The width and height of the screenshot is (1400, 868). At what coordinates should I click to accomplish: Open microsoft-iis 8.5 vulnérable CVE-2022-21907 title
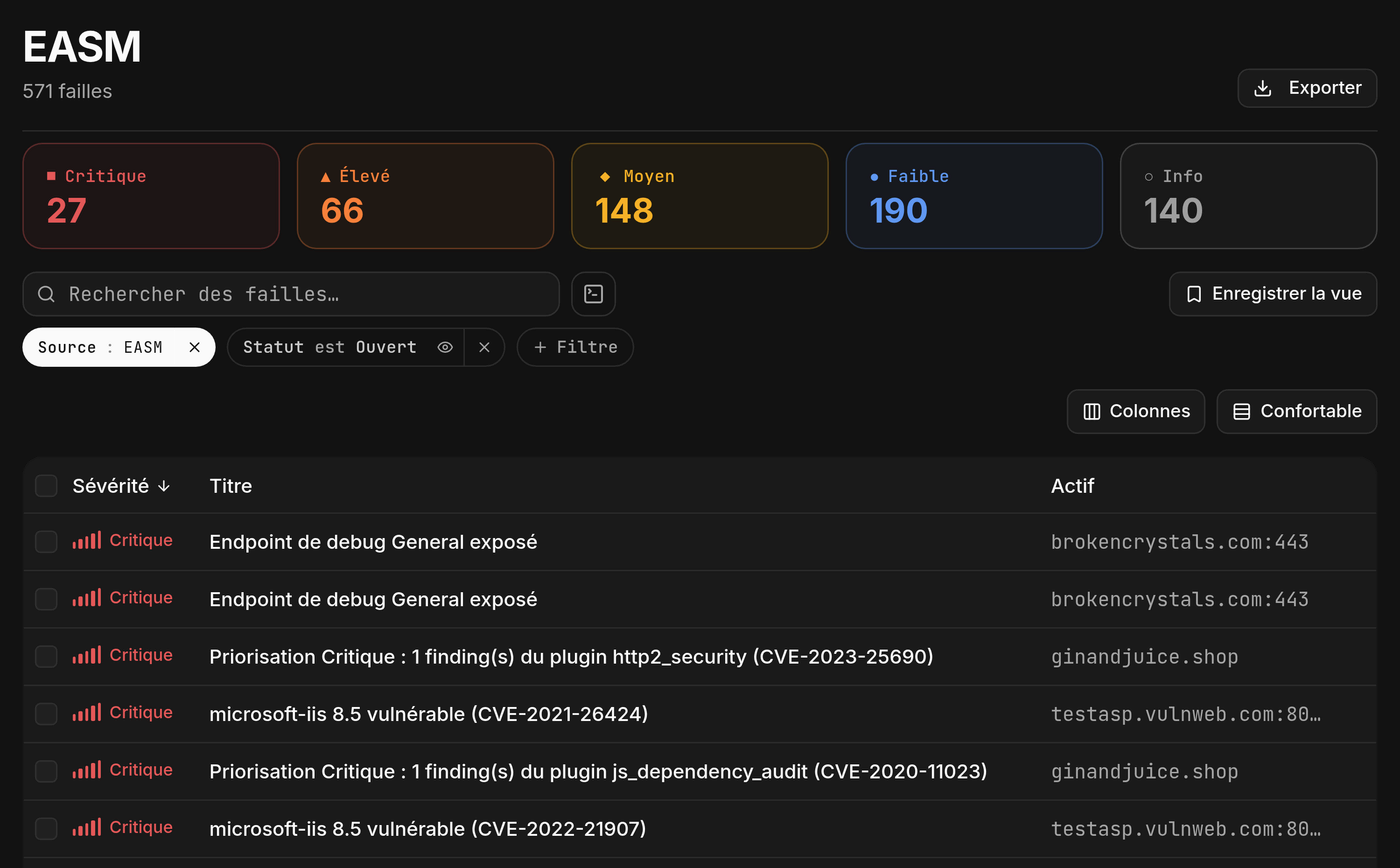click(x=428, y=829)
